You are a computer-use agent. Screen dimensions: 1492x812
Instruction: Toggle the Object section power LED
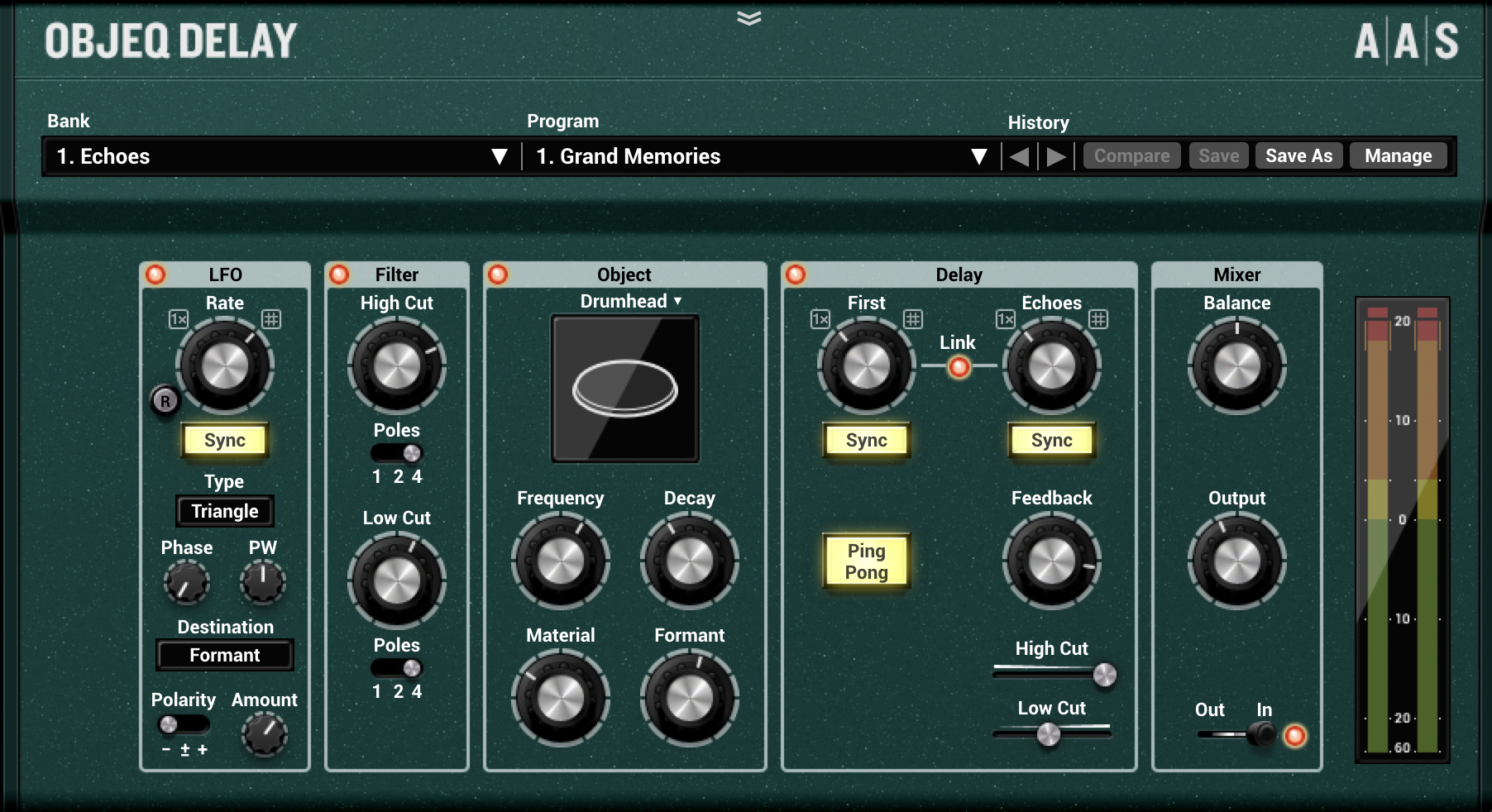pos(497,274)
